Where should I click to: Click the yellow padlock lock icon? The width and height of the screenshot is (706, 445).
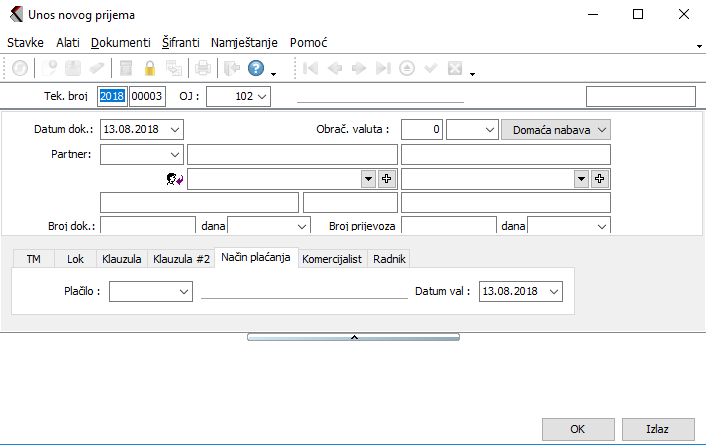150,69
